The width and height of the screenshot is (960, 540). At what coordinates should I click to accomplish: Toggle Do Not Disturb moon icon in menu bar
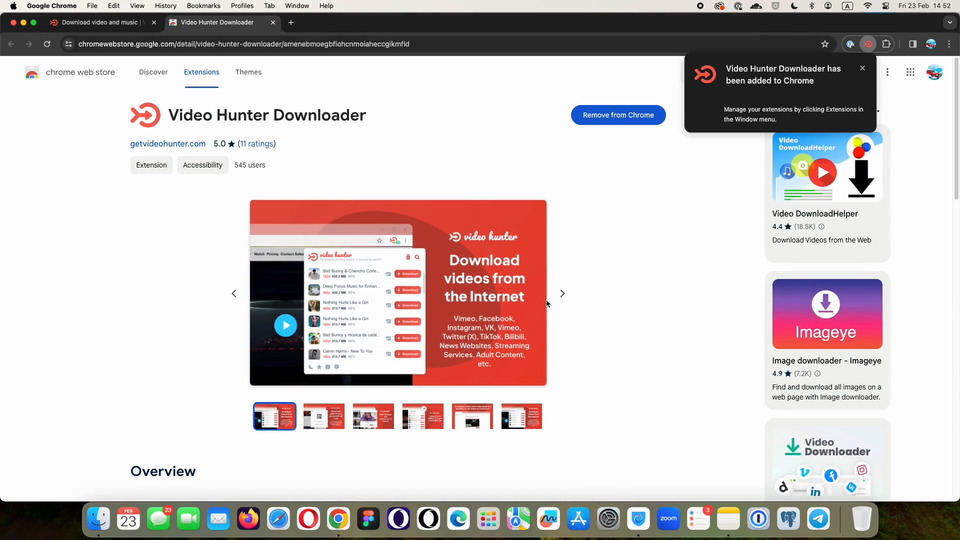tap(794, 6)
